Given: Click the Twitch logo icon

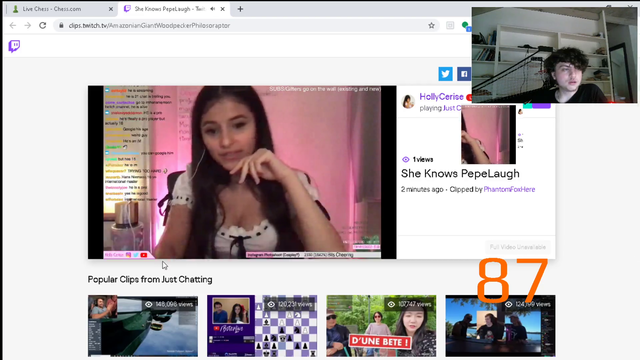Looking at the screenshot, I should (x=14, y=46).
